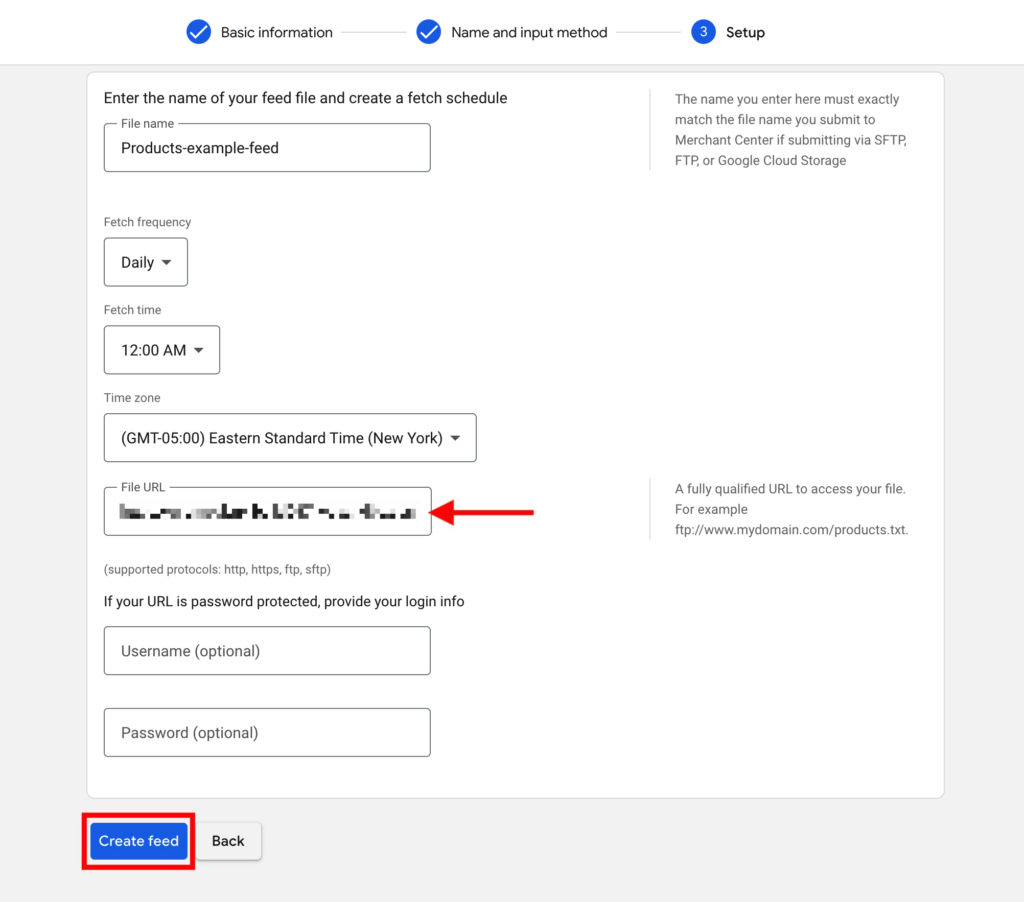Switch to the Name and input method step
Viewport: 1024px width, 902px height.
click(x=529, y=31)
